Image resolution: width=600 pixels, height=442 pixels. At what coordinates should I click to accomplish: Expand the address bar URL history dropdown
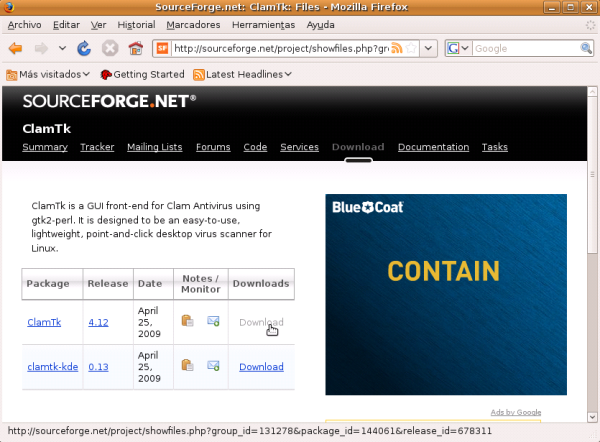pos(428,48)
